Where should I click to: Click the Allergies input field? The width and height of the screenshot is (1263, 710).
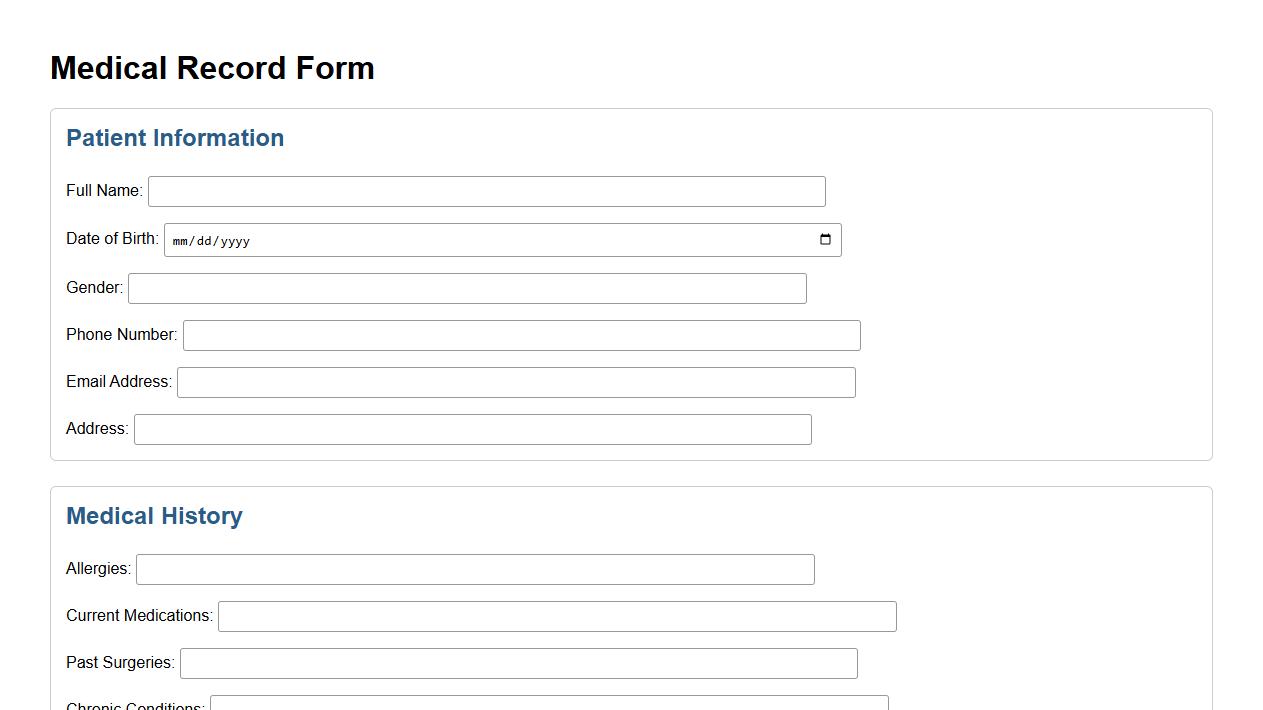tap(475, 569)
